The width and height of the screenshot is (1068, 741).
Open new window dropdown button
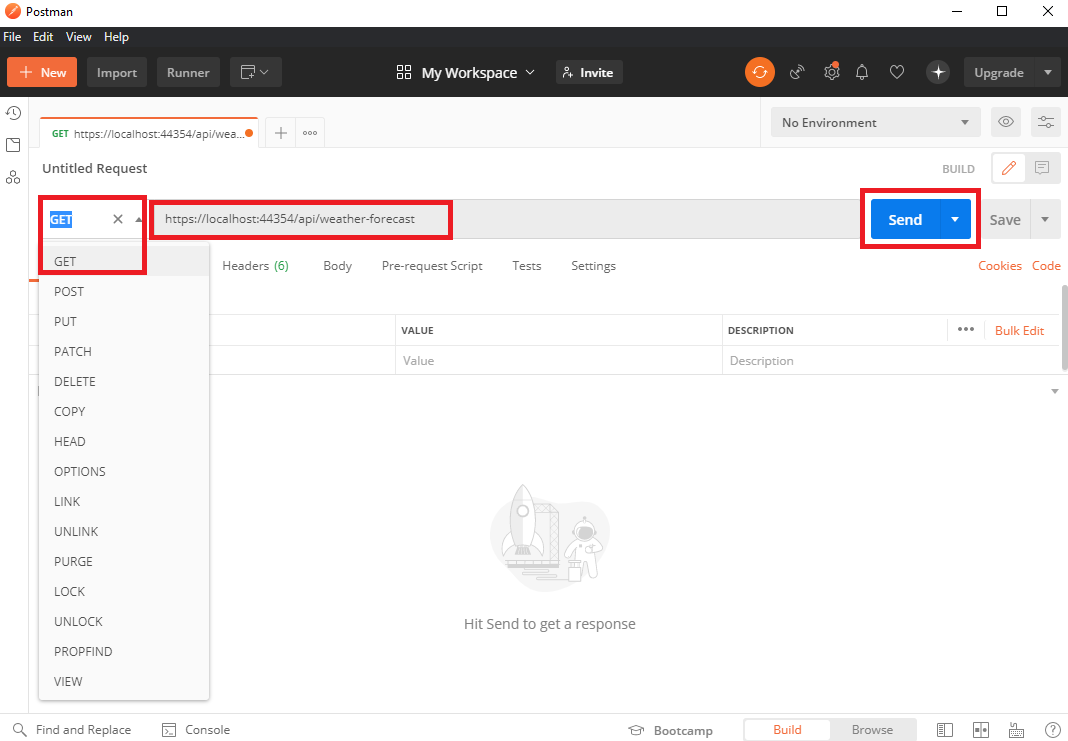(x=255, y=72)
